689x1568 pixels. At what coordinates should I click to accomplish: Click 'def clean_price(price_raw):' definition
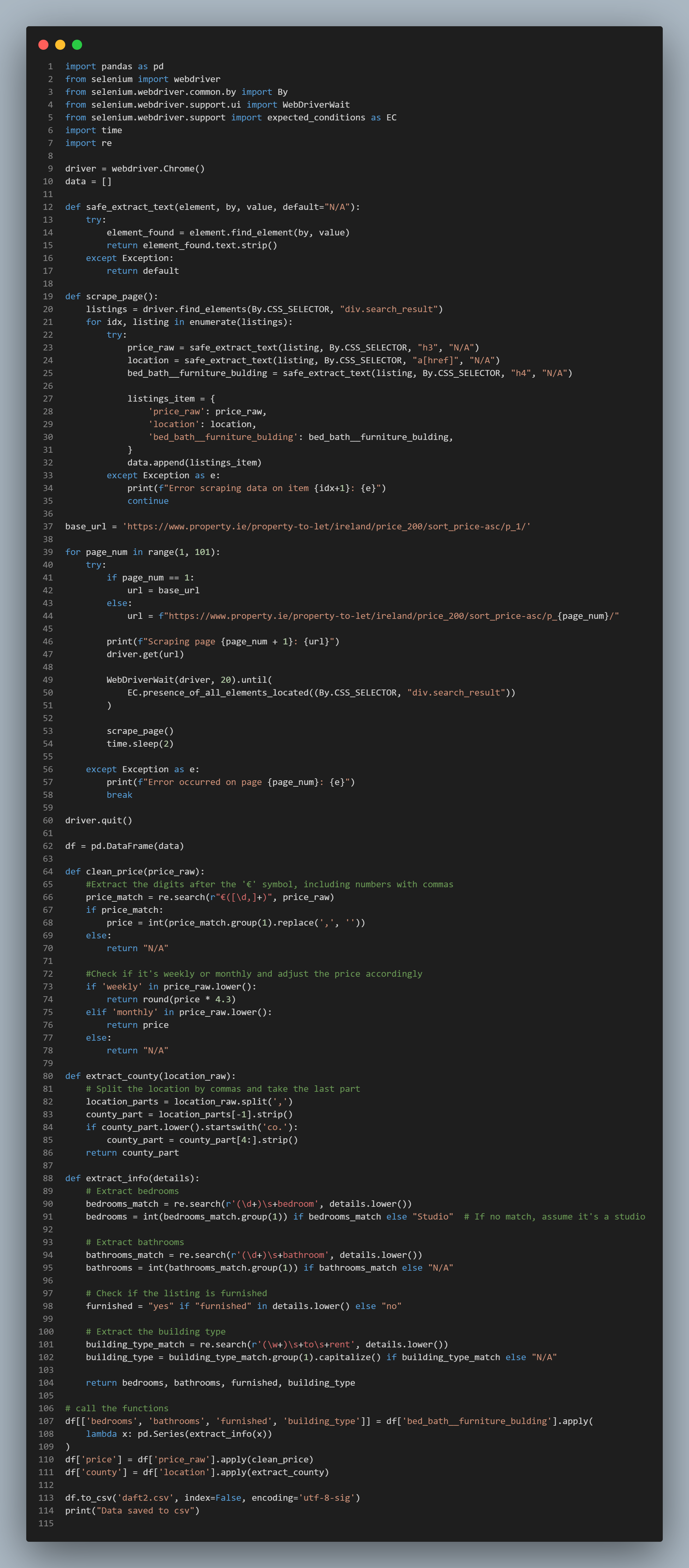pyautogui.click(x=135, y=872)
